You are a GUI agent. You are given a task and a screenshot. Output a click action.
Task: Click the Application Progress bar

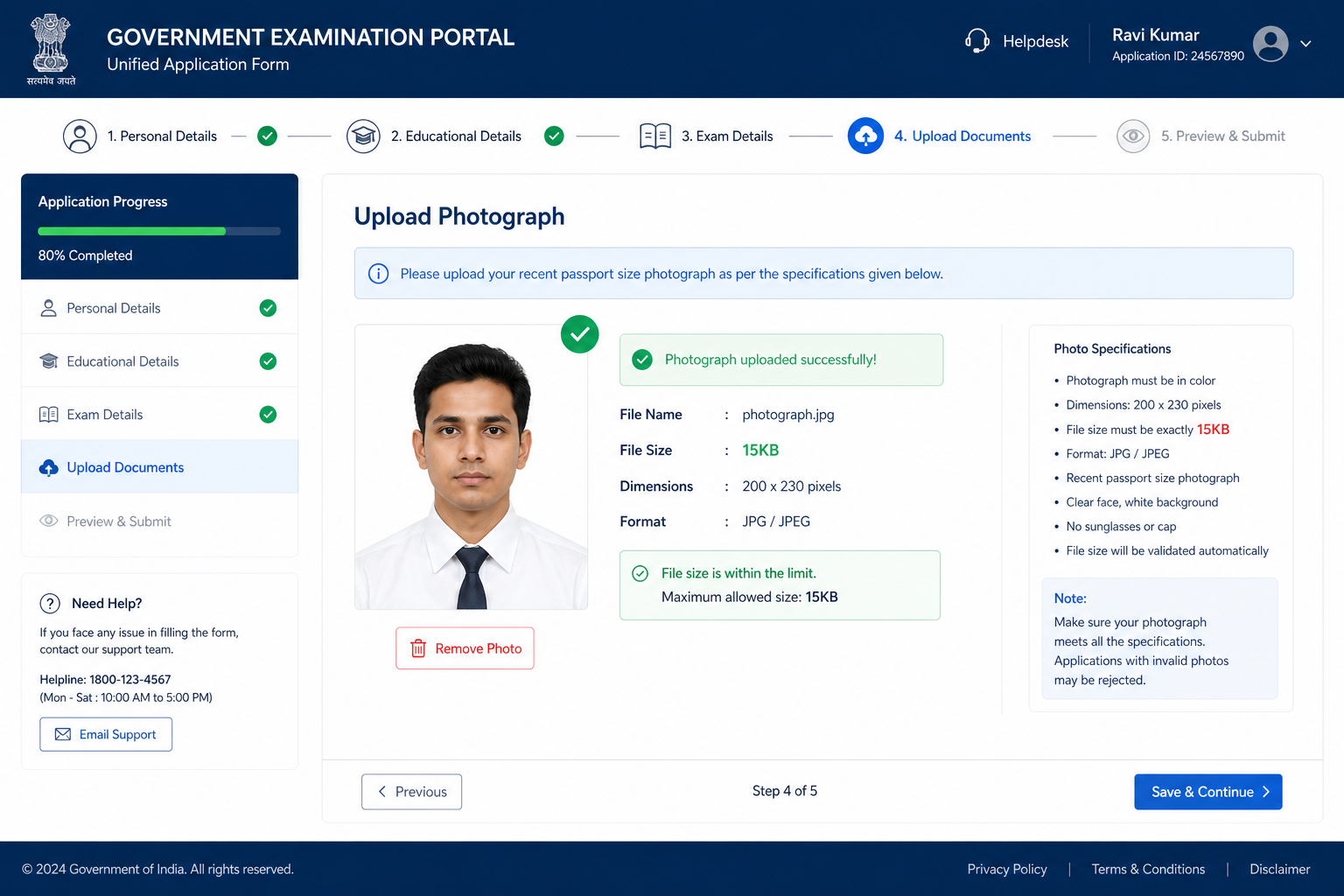[x=159, y=232]
